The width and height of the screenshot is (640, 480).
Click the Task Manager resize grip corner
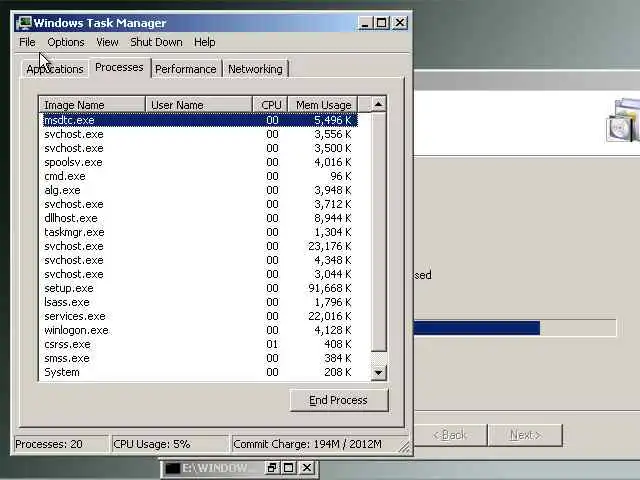(x=405, y=447)
